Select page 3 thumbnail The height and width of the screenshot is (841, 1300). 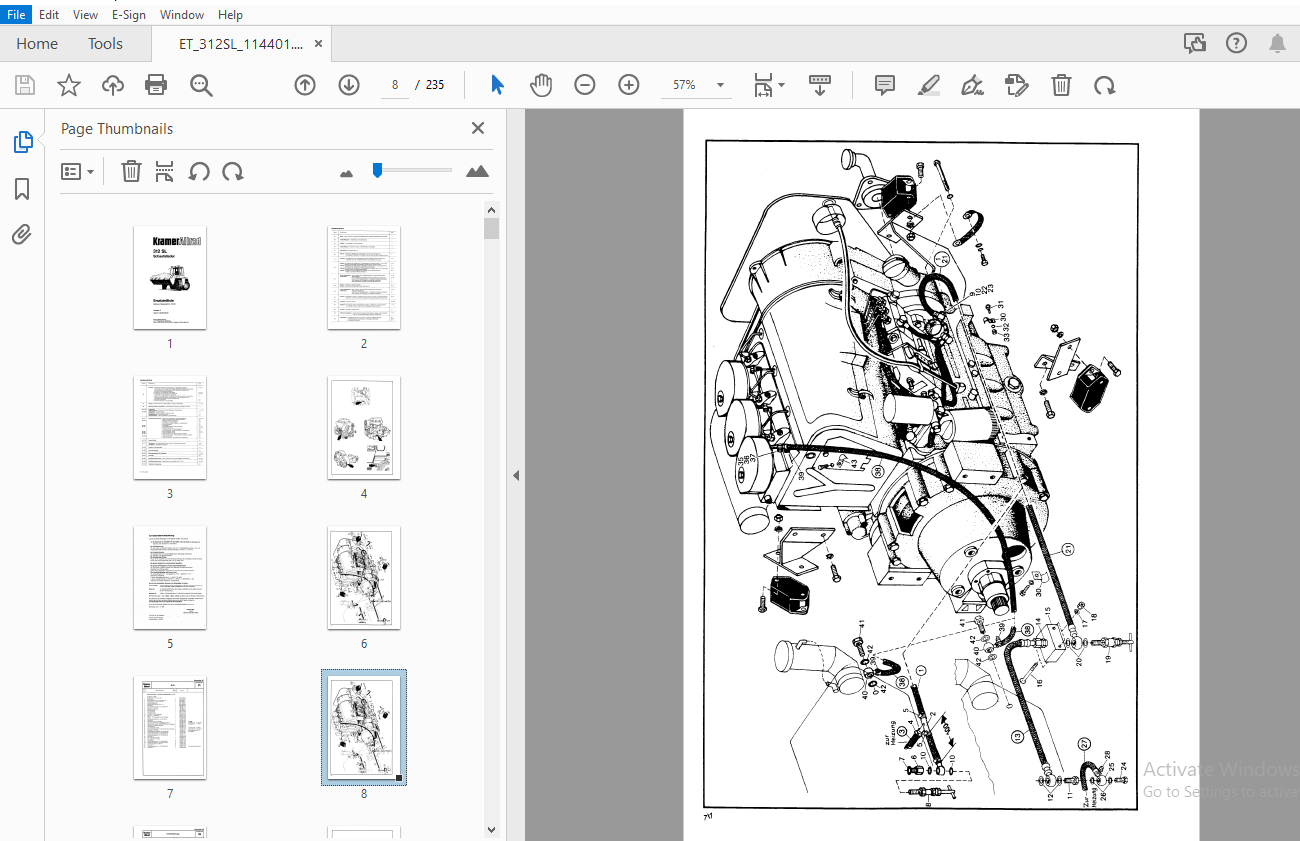click(x=170, y=427)
